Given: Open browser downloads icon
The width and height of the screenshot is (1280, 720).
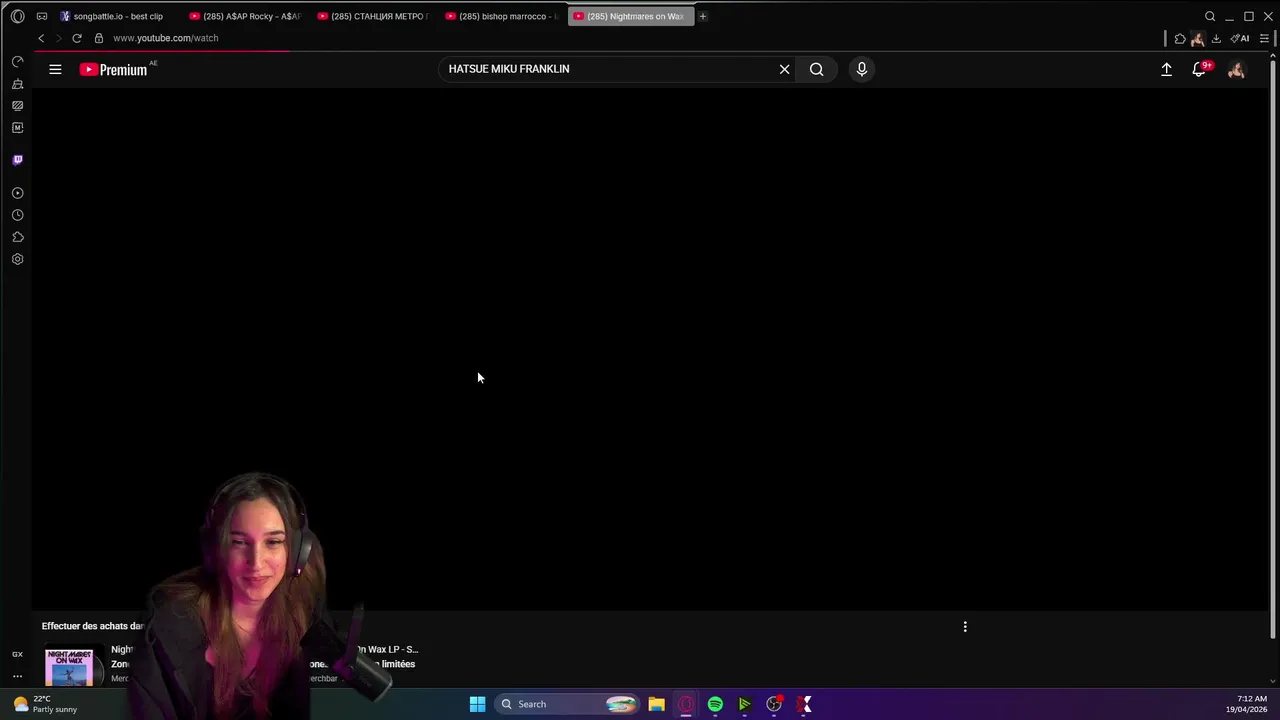Looking at the screenshot, I should (1216, 38).
